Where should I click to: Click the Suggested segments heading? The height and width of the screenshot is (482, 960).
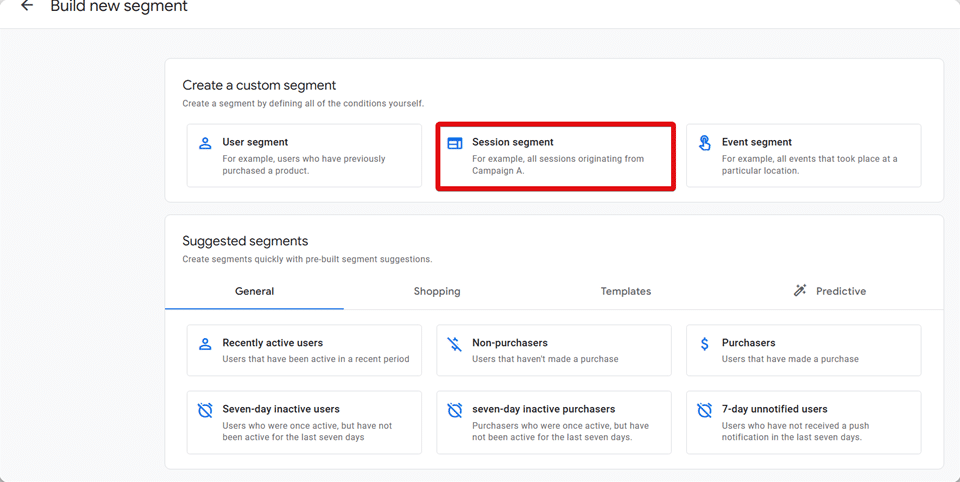246,241
